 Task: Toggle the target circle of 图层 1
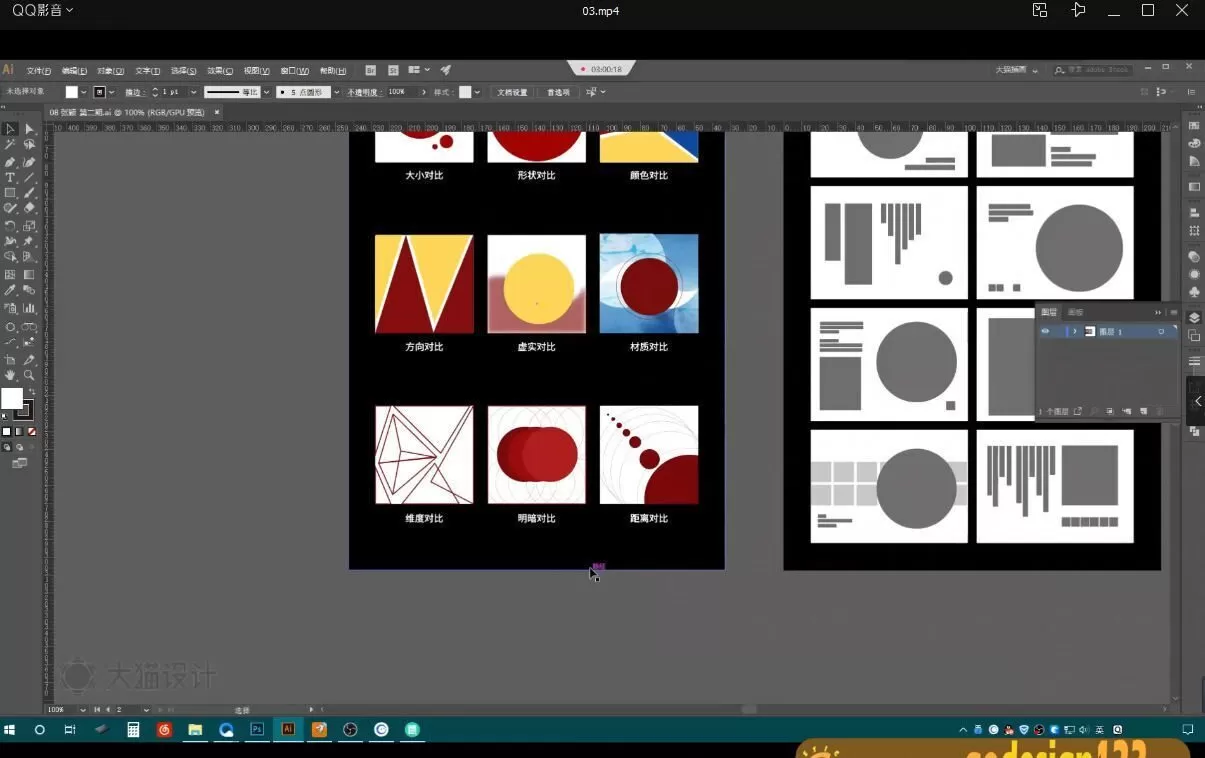click(1161, 331)
